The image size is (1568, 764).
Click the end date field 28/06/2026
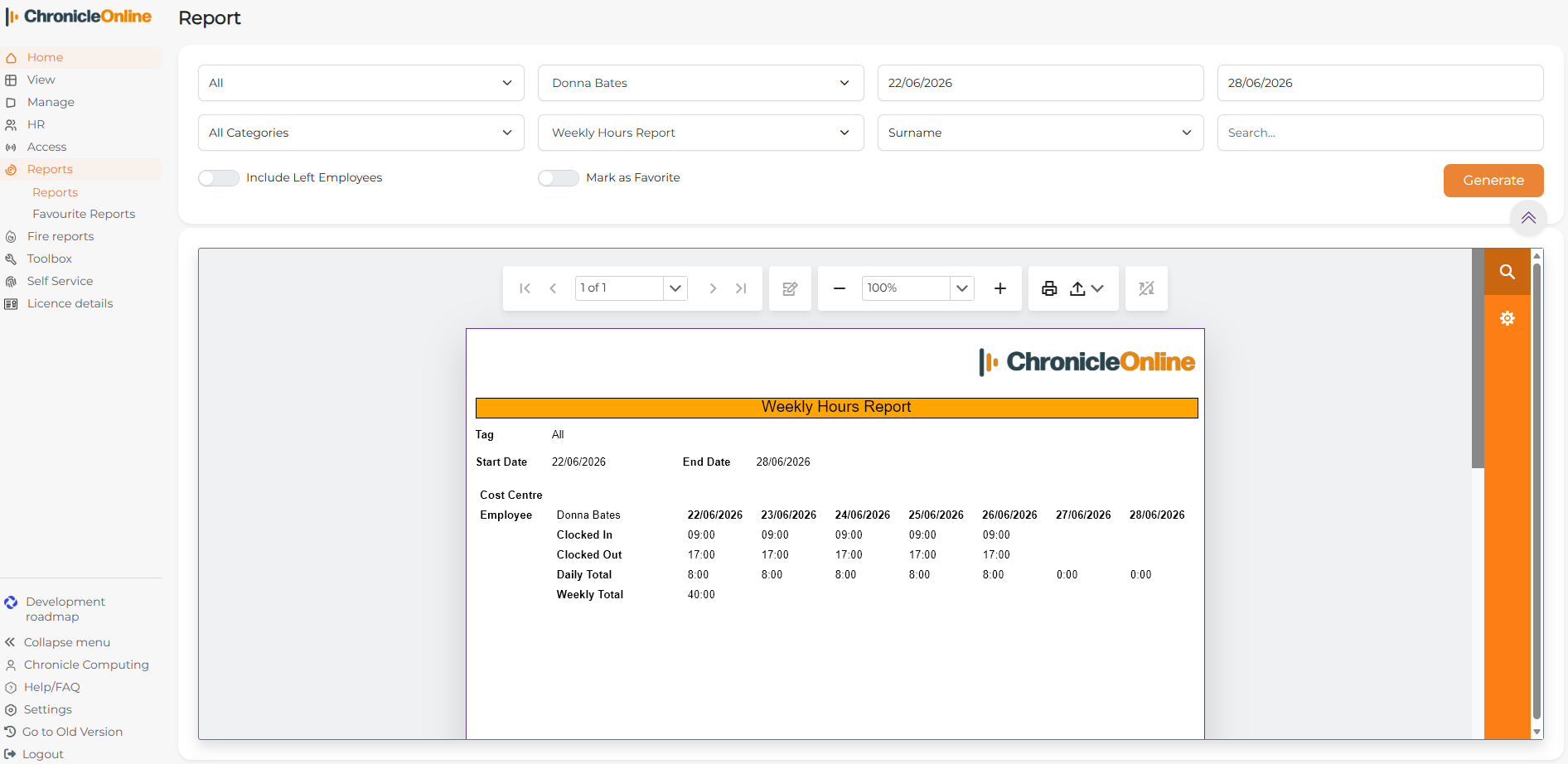(1381, 83)
